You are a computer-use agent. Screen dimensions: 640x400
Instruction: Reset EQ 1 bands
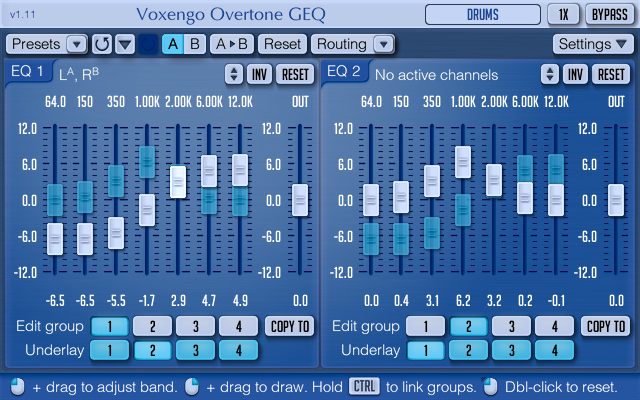[295, 74]
